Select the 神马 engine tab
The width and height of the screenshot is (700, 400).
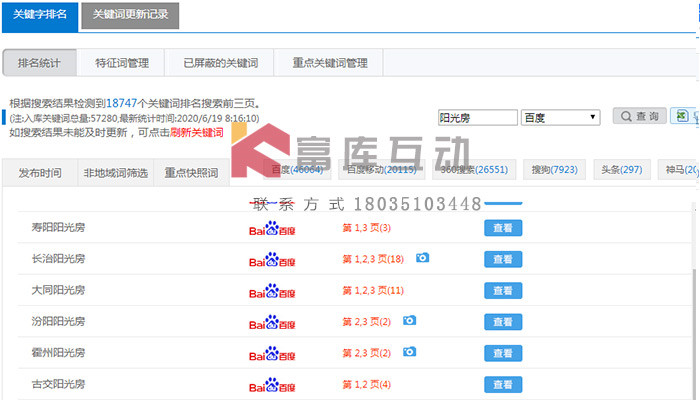pyautogui.click(x=679, y=170)
